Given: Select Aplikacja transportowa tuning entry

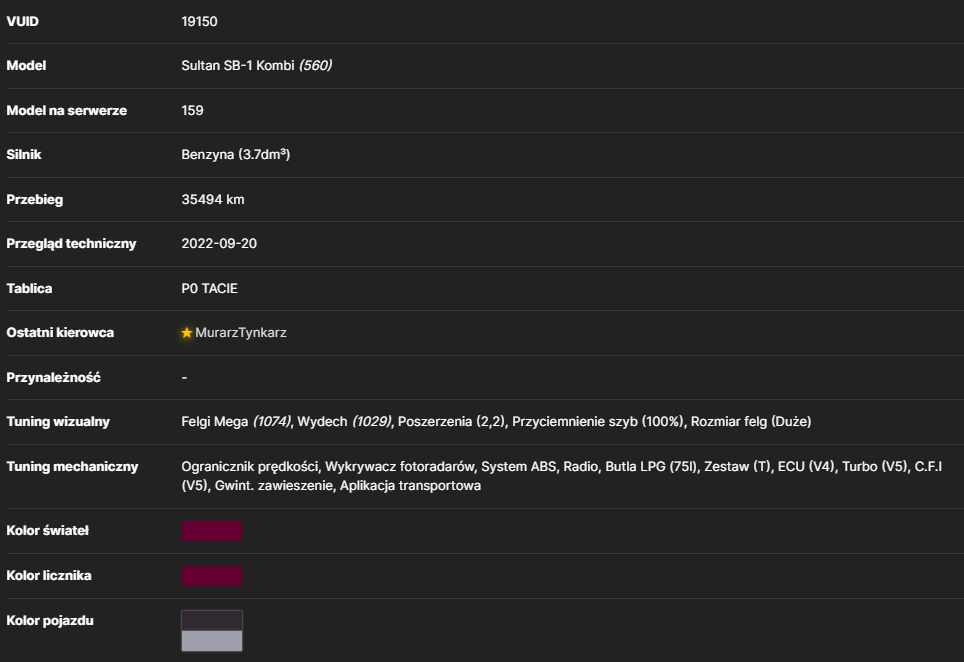Looking at the screenshot, I should click(x=410, y=486).
